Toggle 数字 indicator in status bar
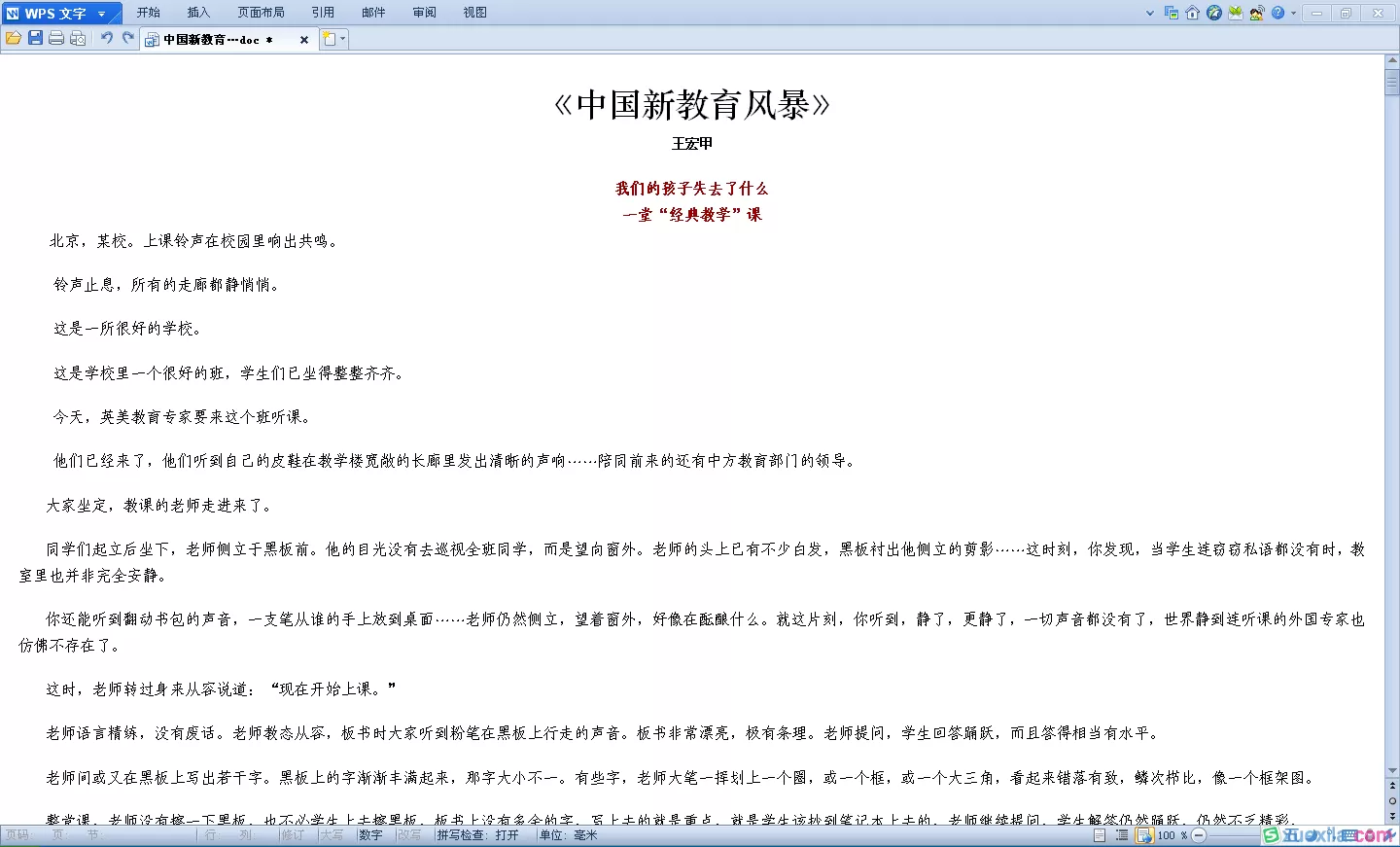 (x=370, y=835)
